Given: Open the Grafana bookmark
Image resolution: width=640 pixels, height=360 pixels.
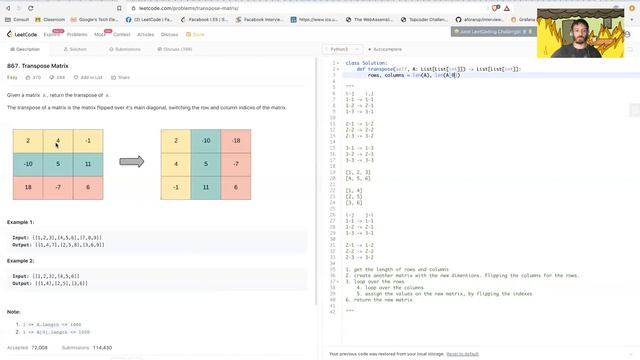Looking at the screenshot, I should pos(523,19).
